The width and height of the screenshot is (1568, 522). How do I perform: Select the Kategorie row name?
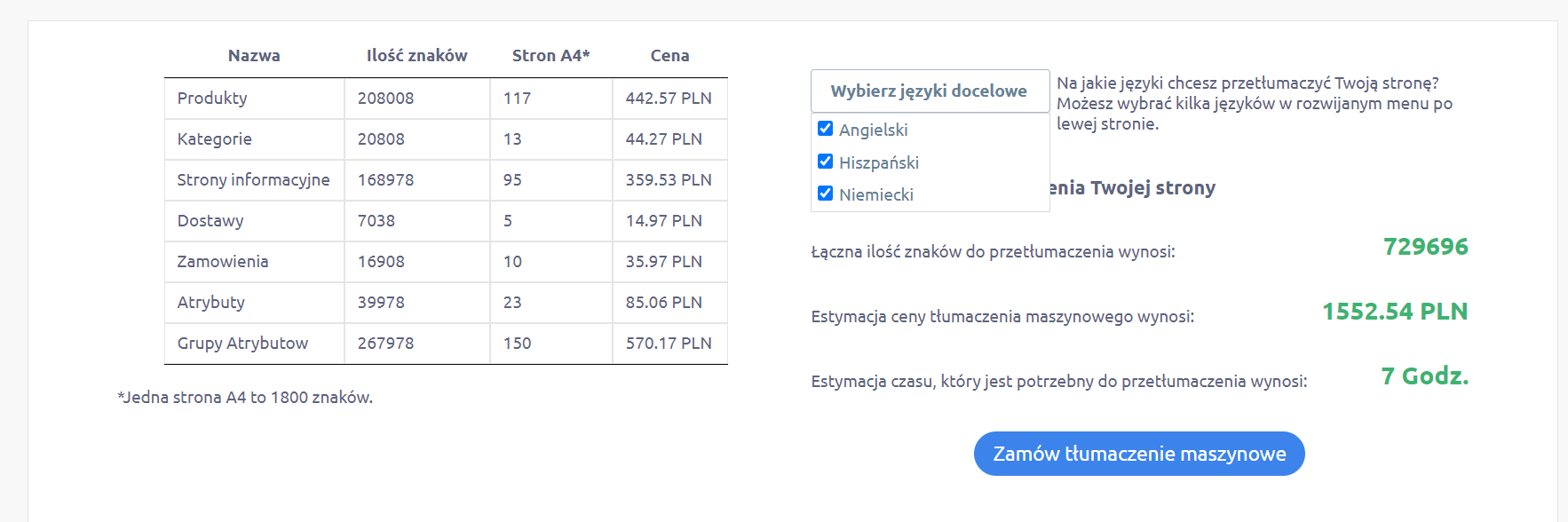214,139
